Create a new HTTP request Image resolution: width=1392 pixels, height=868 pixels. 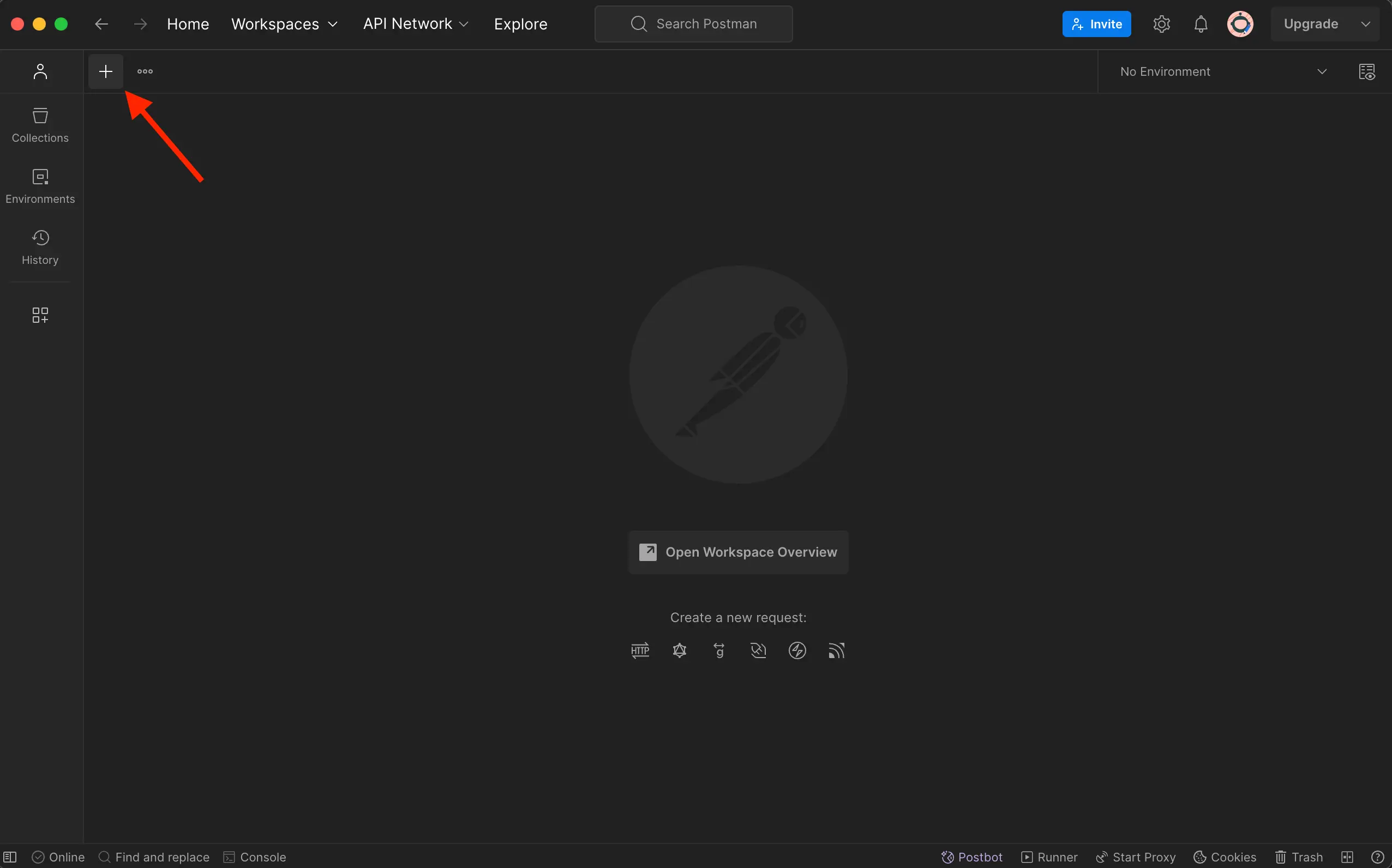(640, 650)
